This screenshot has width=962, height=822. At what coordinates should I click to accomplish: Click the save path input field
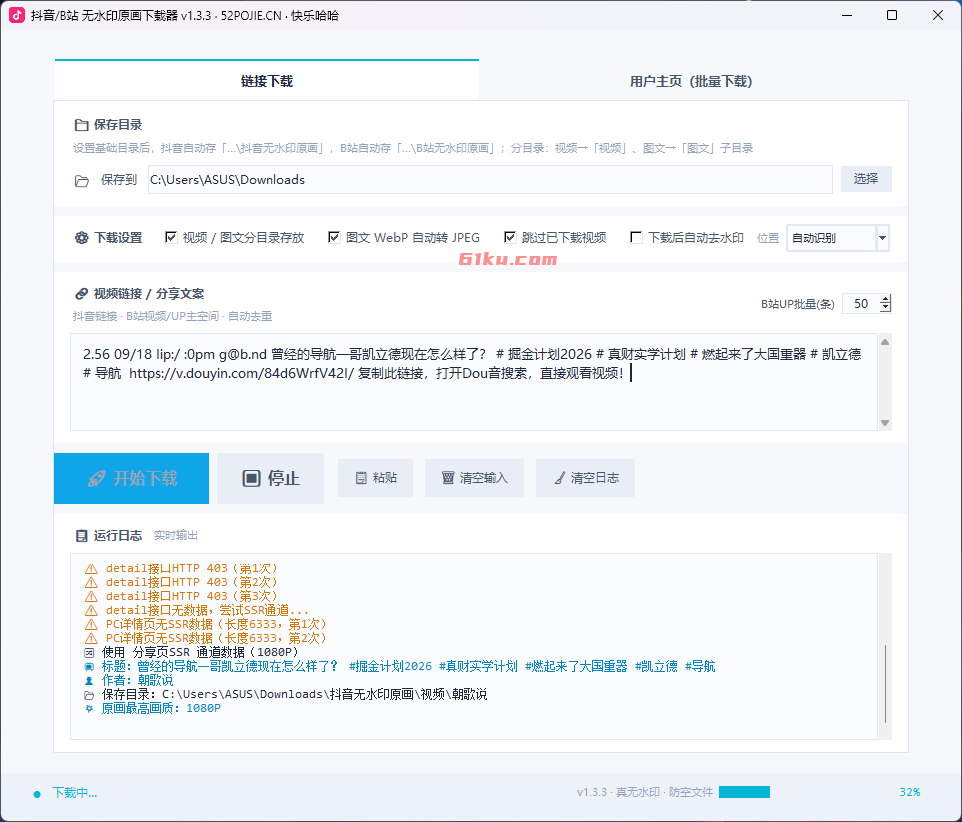(490, 180)
